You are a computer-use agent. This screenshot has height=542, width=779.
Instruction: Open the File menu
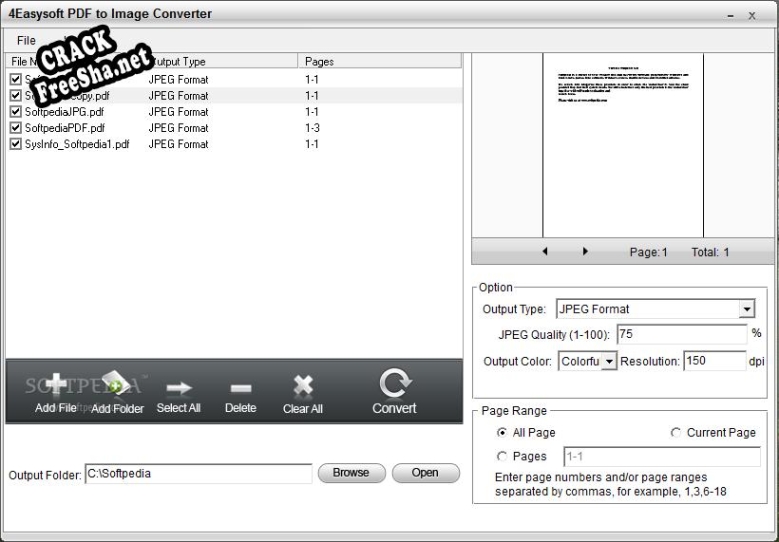(x=26, y=41)
